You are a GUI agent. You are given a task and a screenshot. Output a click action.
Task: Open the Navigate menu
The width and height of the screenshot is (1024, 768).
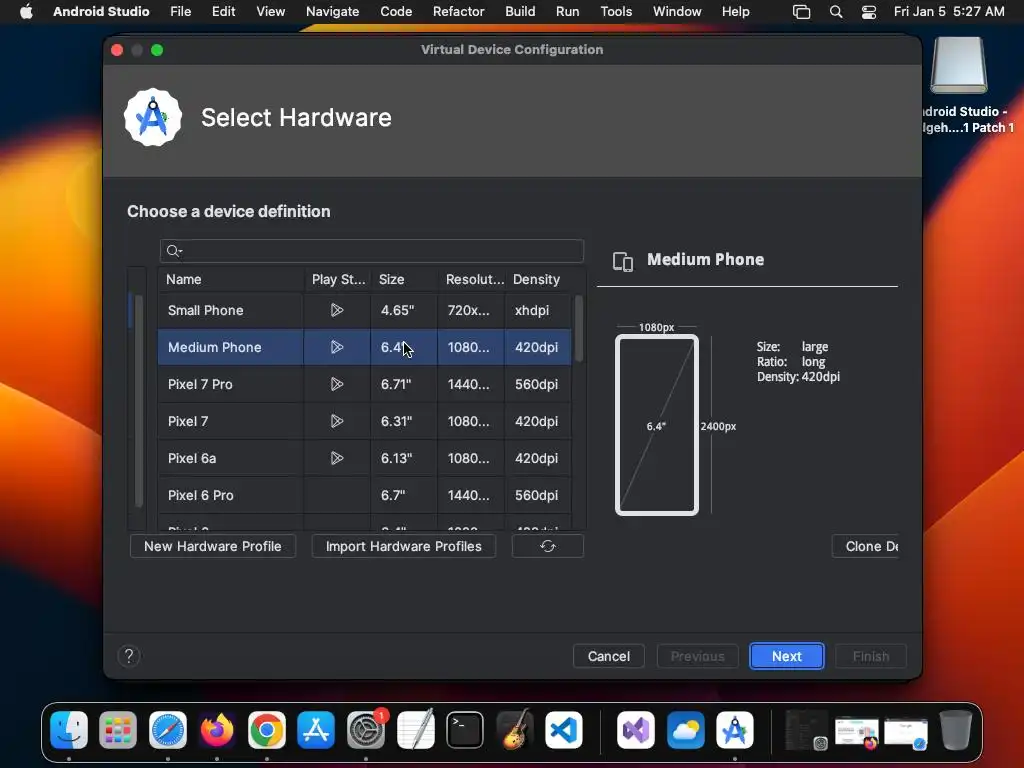[x=332, y=12]
